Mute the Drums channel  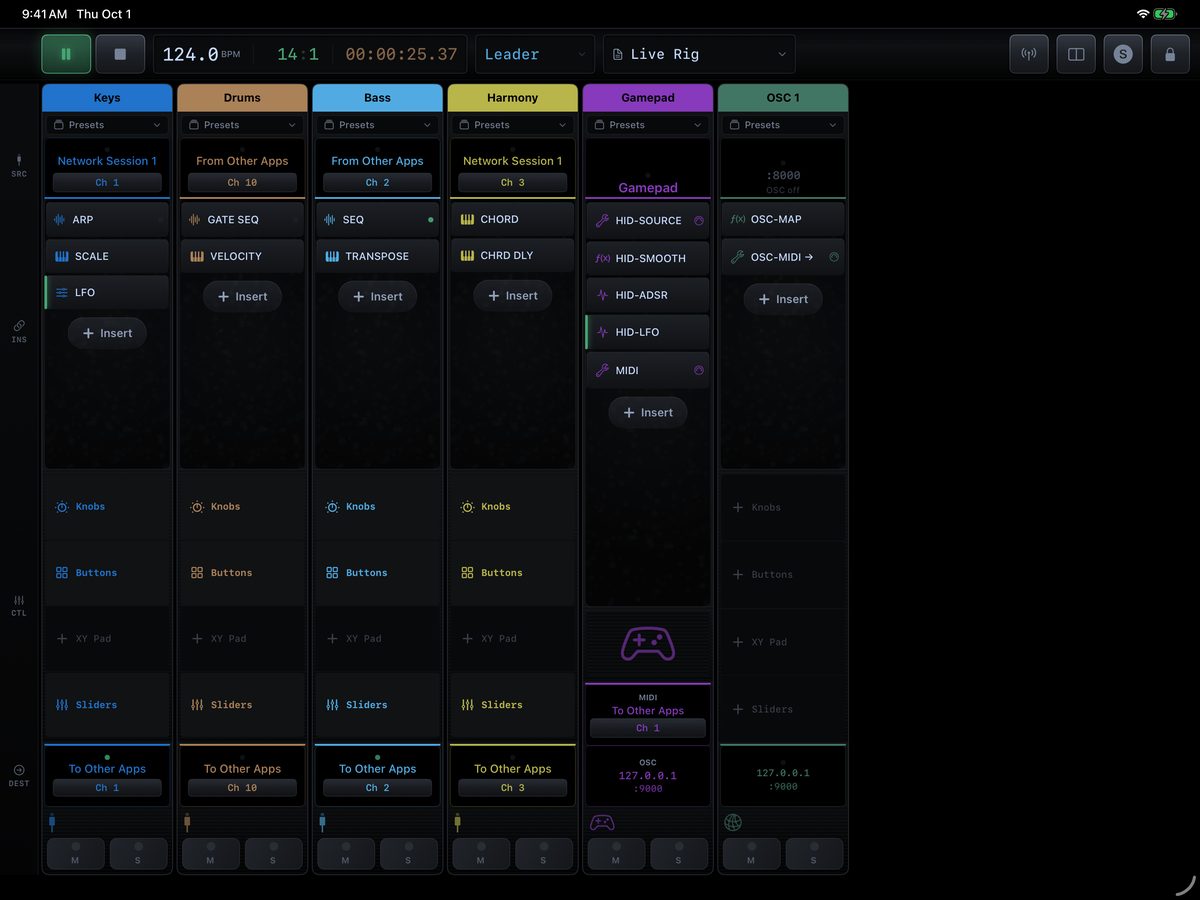[x=210, y=854]
